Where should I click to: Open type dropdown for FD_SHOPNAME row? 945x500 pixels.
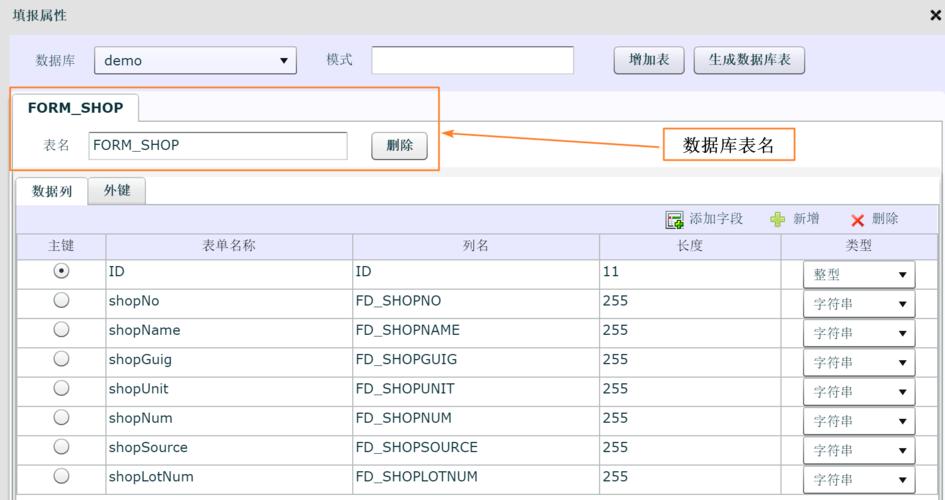(859, 333)
